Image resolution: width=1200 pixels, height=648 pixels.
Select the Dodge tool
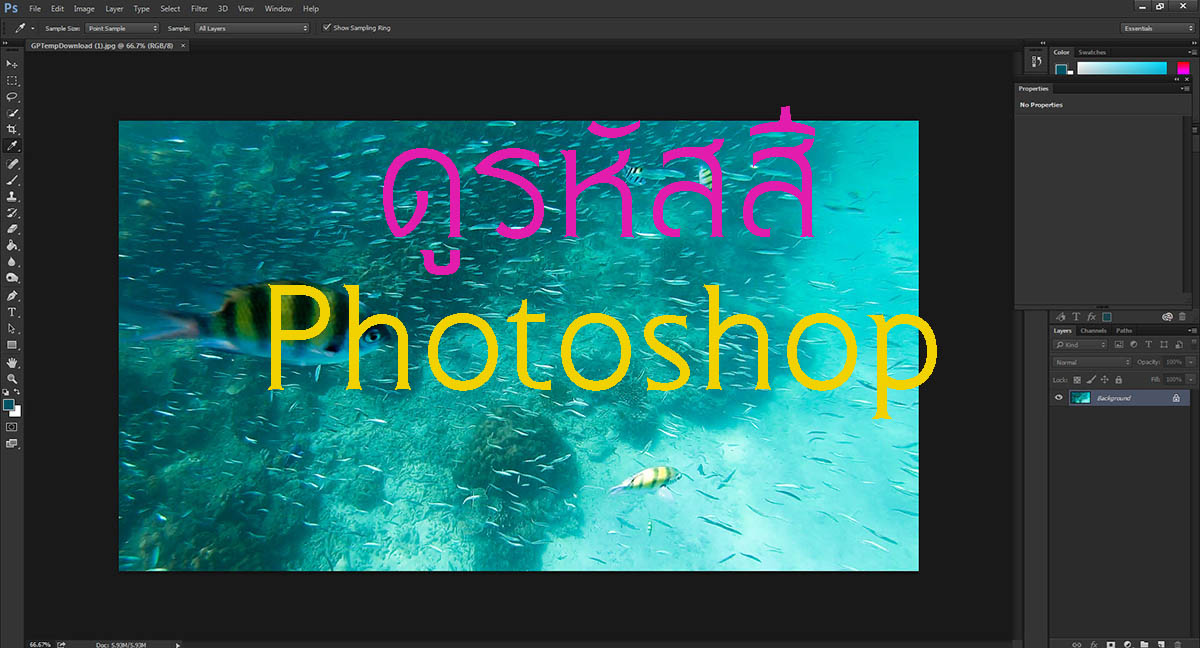click(12, 278)
